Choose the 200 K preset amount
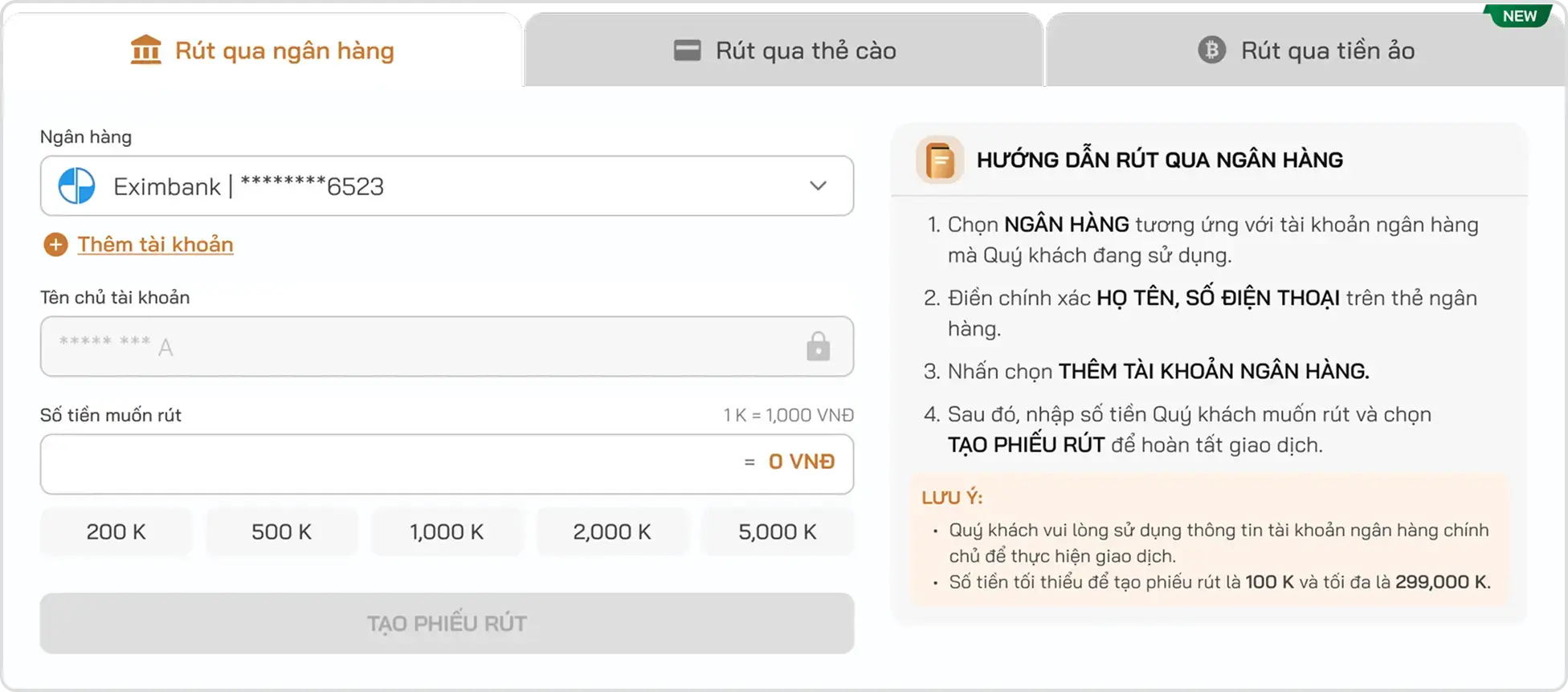This screenshot has height=692, width=1568. (x=116, y=531)
